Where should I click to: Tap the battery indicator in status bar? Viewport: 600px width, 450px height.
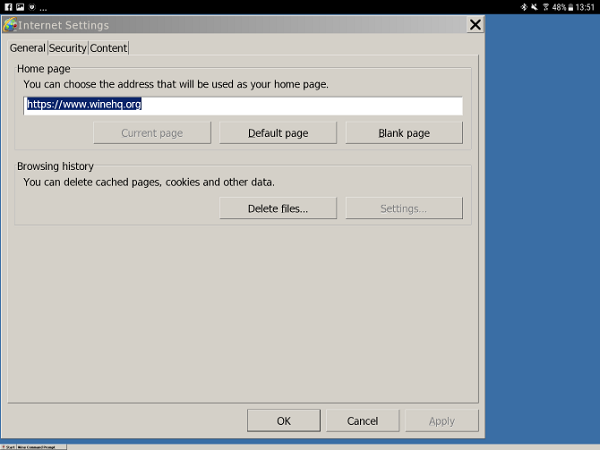568,7
